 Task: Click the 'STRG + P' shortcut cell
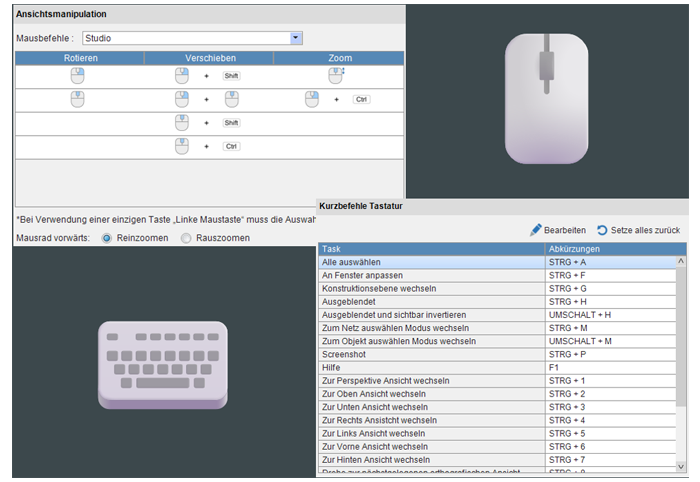tap(611, 354)
